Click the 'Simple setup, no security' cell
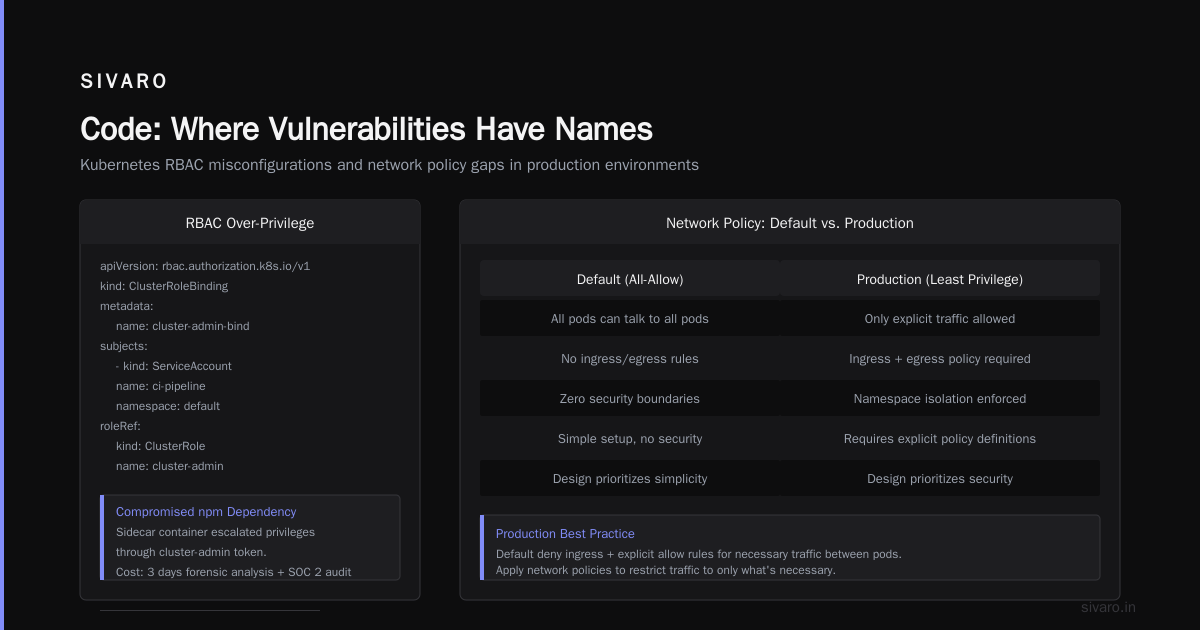1200x630 pixels. coord(630,439)
